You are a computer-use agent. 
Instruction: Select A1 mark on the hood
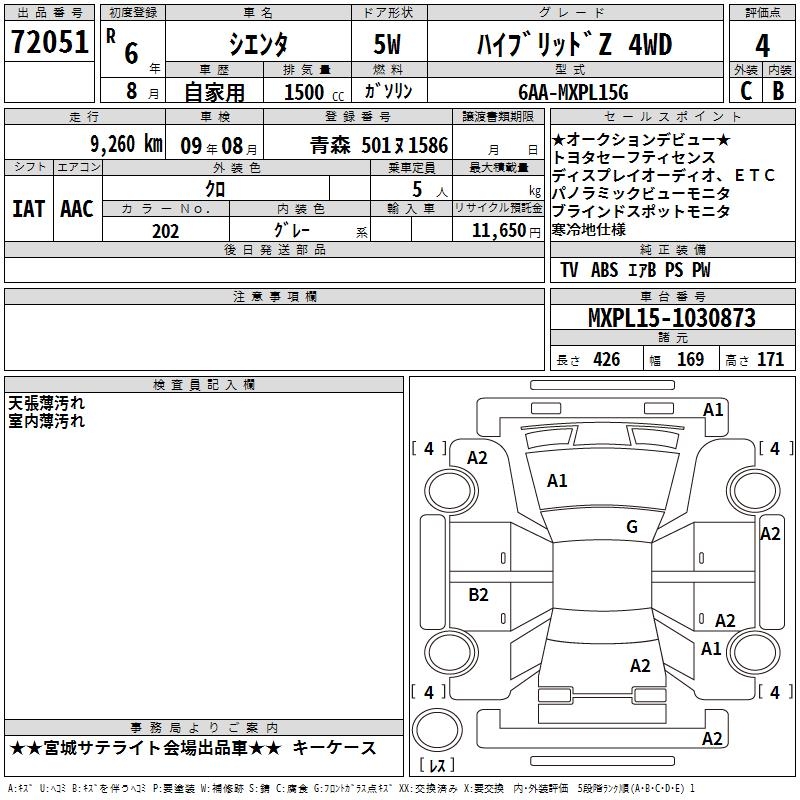tap(557, 481)
